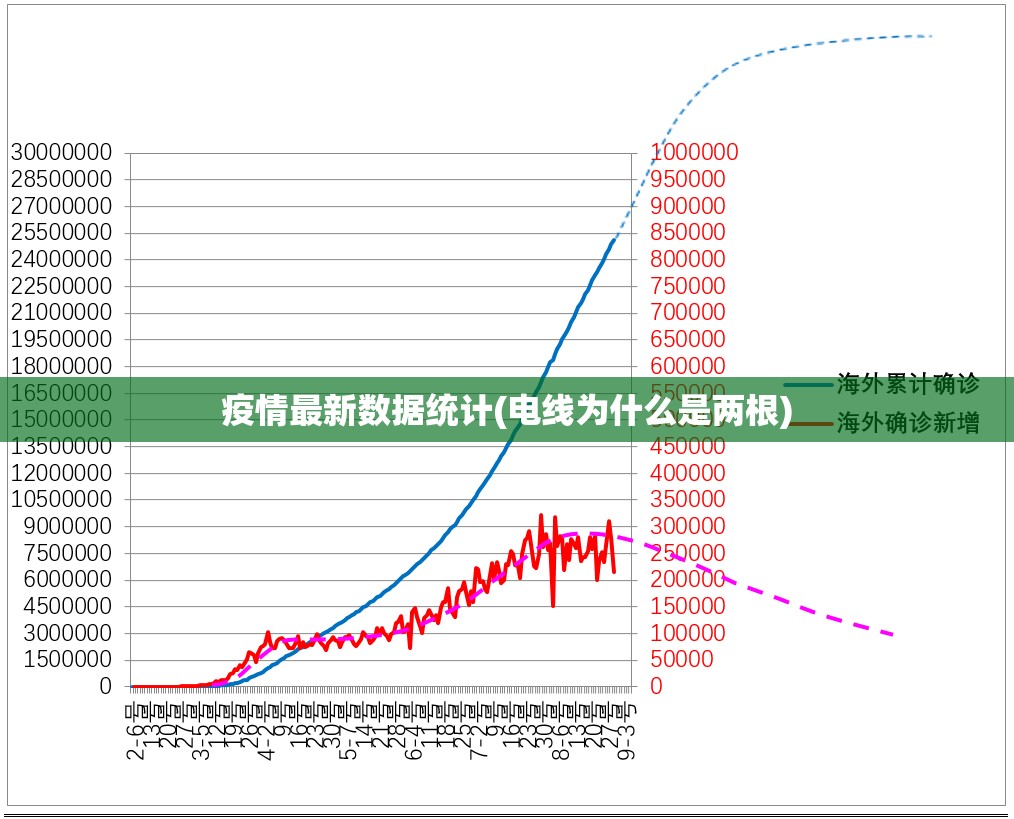
Task: Click the black axis value 3000000
Action: (68, 633)
